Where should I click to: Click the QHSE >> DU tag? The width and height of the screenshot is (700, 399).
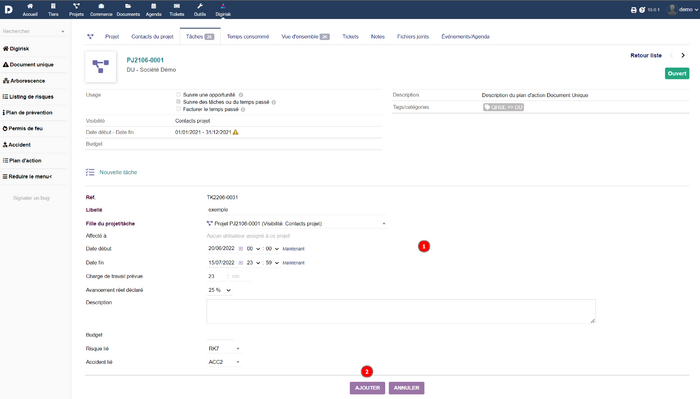[503, 107]
